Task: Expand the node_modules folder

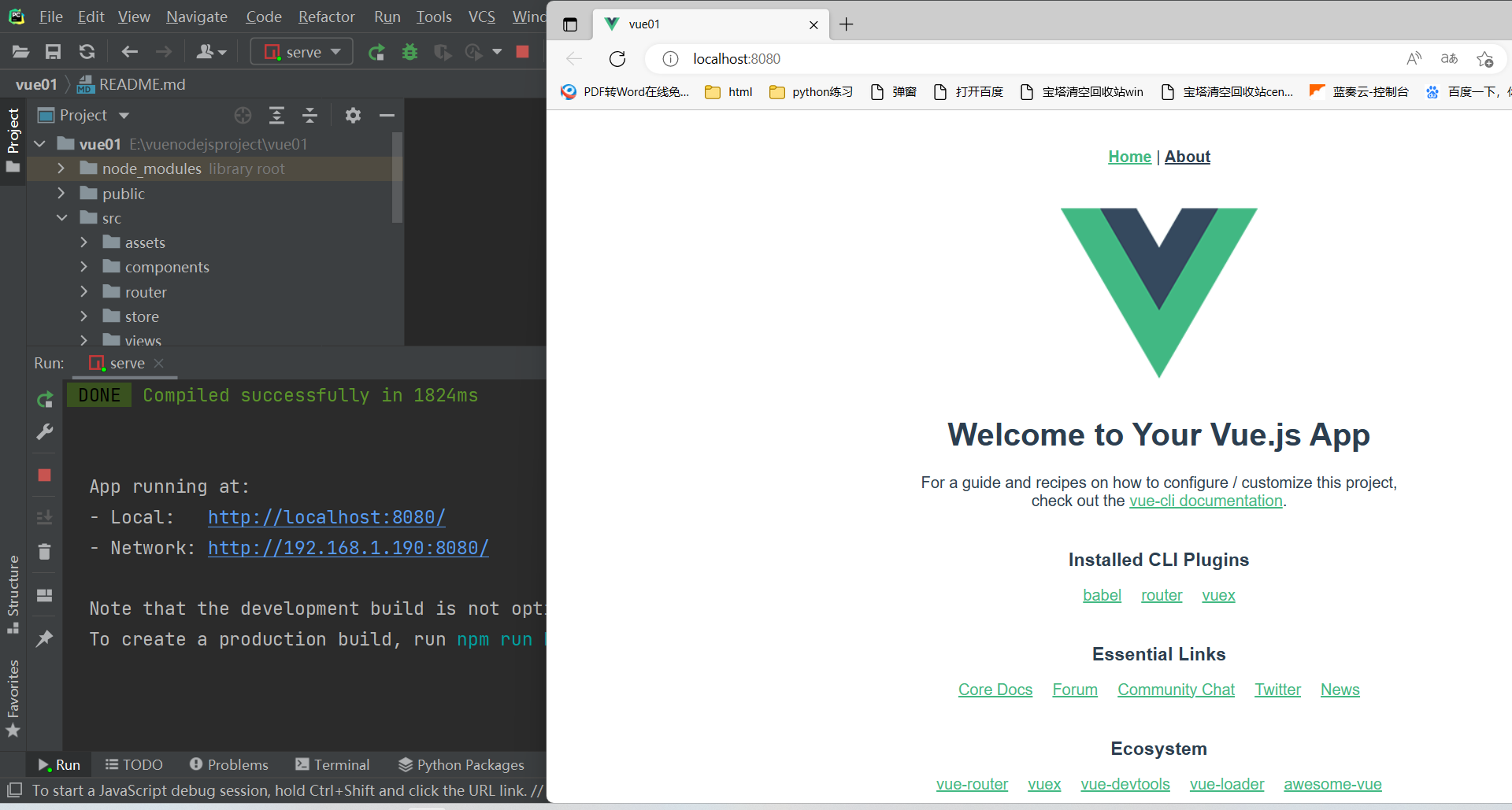Action: [x=61, y=168]
